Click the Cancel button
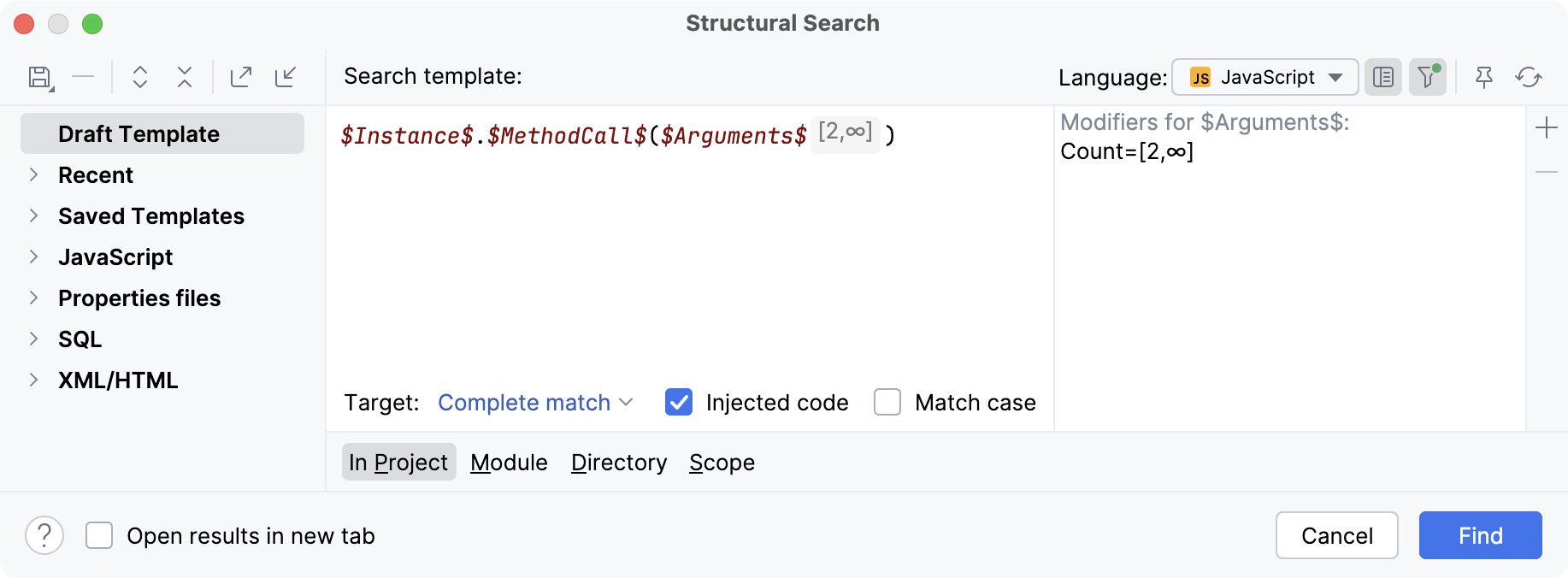The height and width of the screenshot is (578, 1568). pyautogui.click(x=1336, y=536)
